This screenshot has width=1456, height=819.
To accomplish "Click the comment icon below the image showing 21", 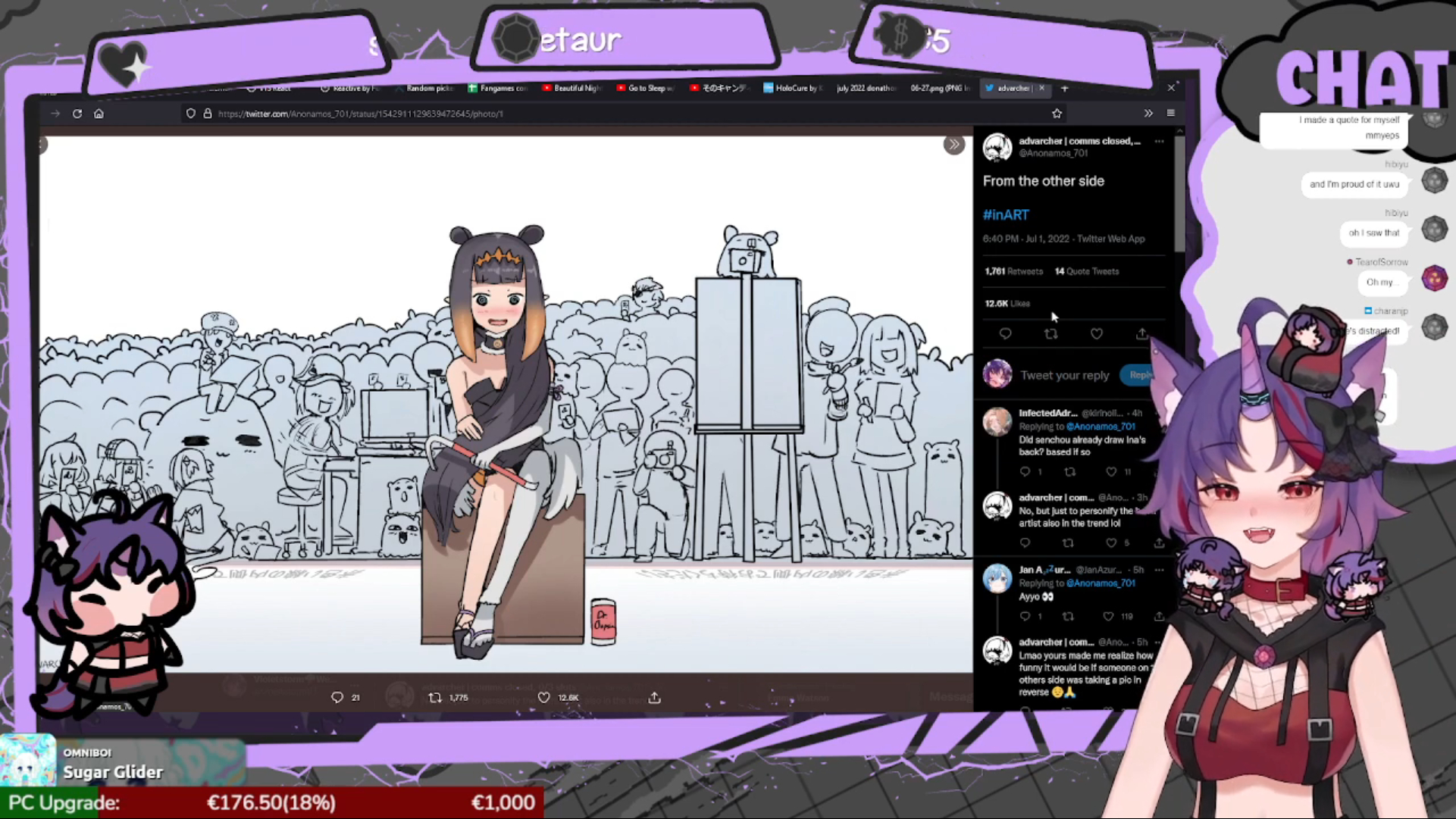I will [337, 698].
